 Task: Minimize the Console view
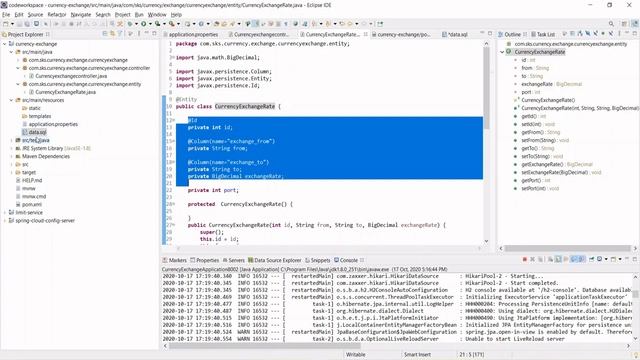[x=627, y=258]
